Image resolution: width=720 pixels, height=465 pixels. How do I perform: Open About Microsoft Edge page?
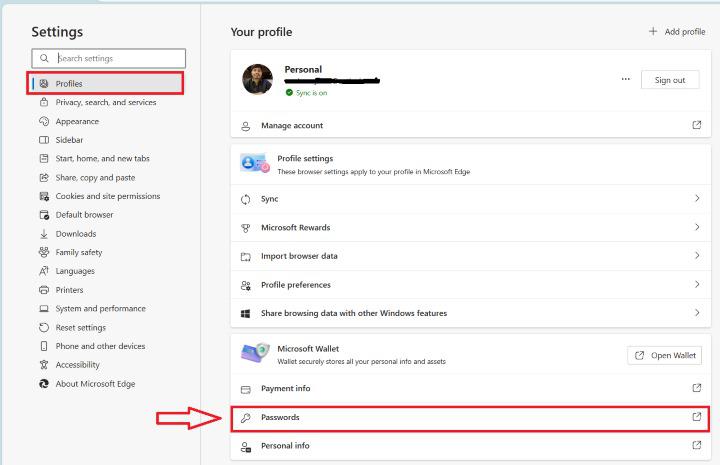pyautogui.click(x=95, y=384)
